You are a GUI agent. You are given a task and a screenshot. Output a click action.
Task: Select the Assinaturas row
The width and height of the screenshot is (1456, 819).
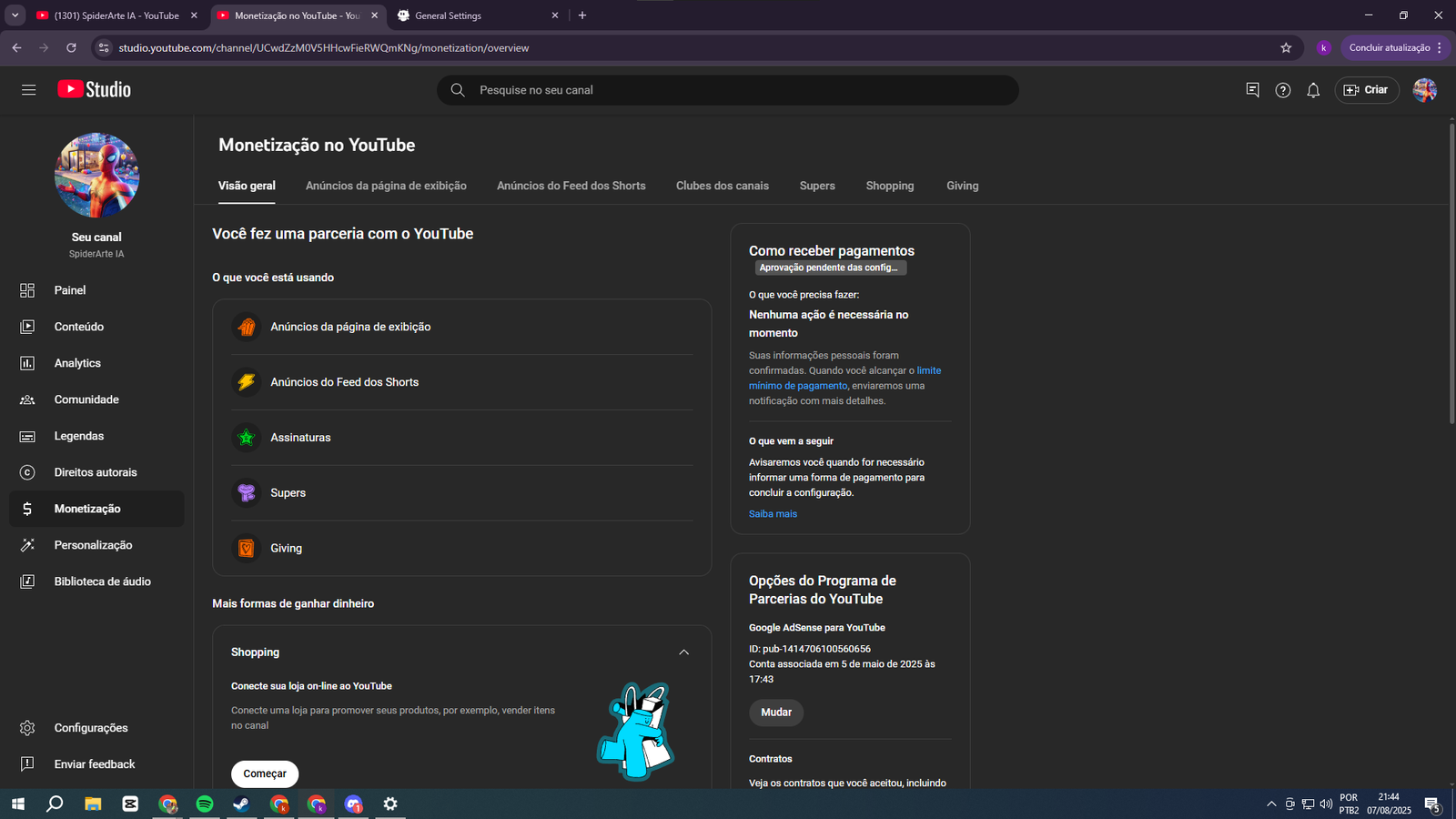point(462,438)
